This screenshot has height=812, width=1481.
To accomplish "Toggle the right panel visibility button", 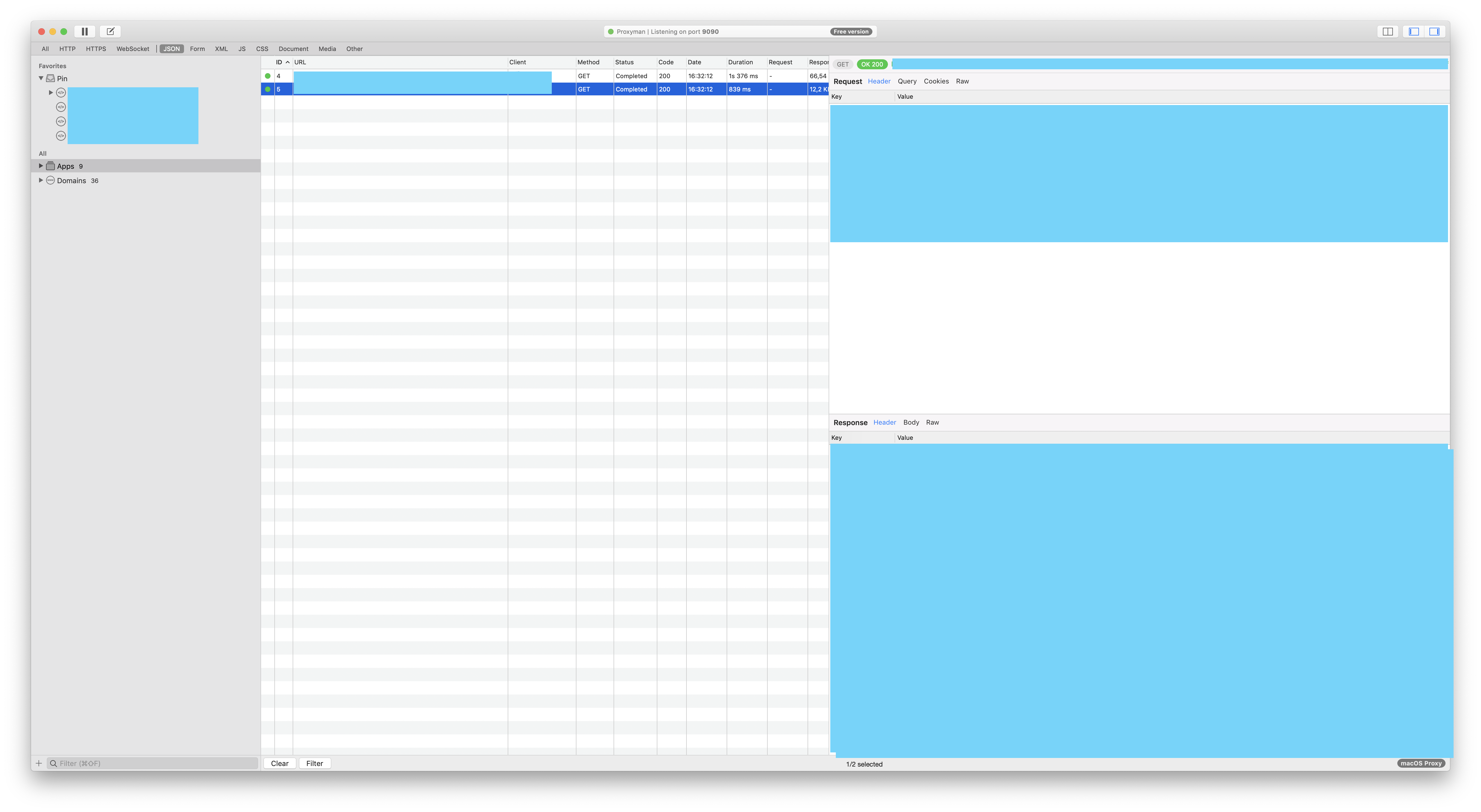I will pos(1435,32).
